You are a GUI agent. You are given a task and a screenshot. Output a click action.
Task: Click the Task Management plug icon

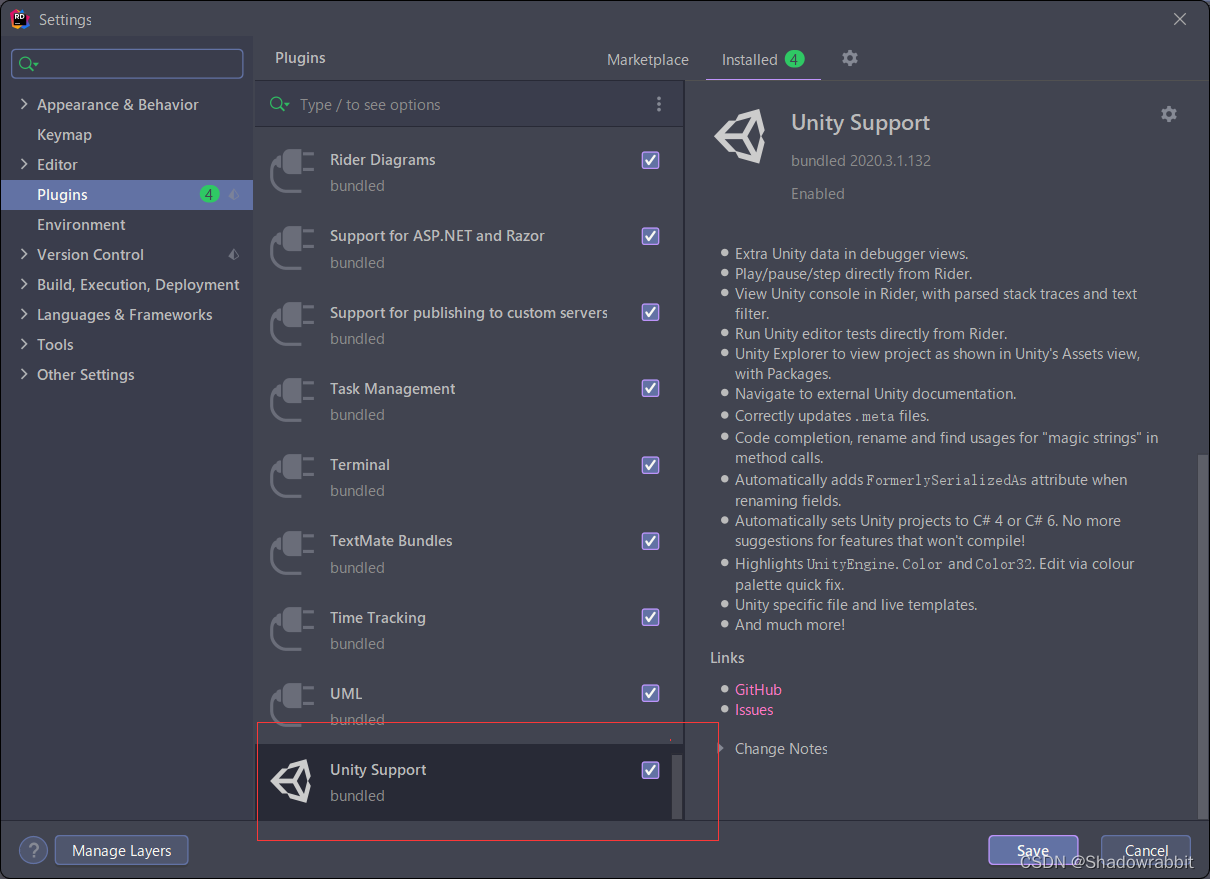292,401
